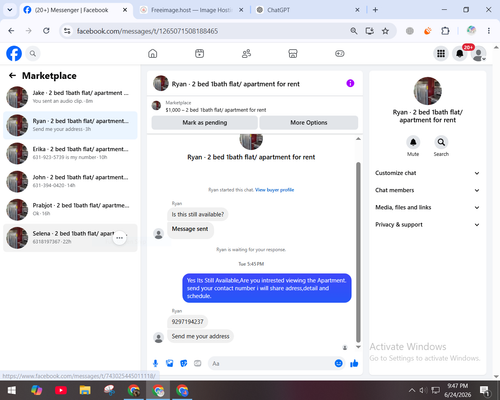
Task: Open Windows notification center icon
Action: [x=485, y=390]
